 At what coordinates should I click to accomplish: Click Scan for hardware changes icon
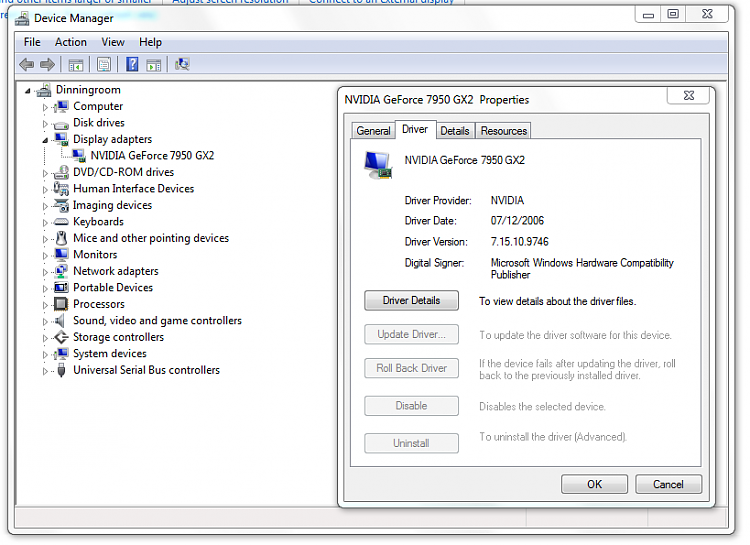182,64
